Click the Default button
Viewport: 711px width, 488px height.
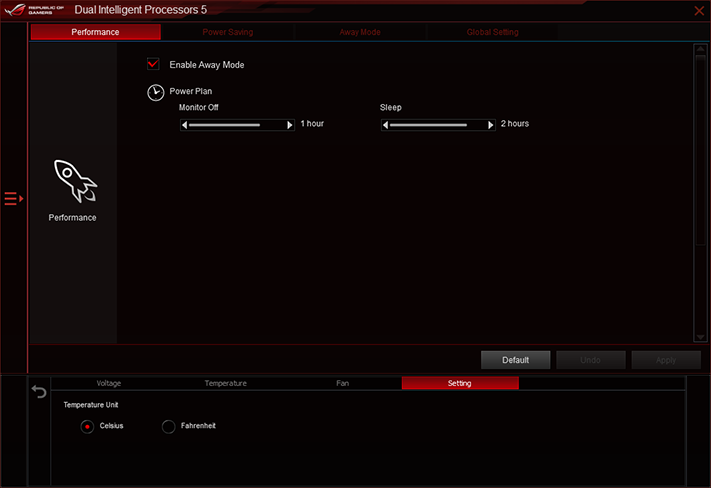pyautogui.click(x=516, y=360)
